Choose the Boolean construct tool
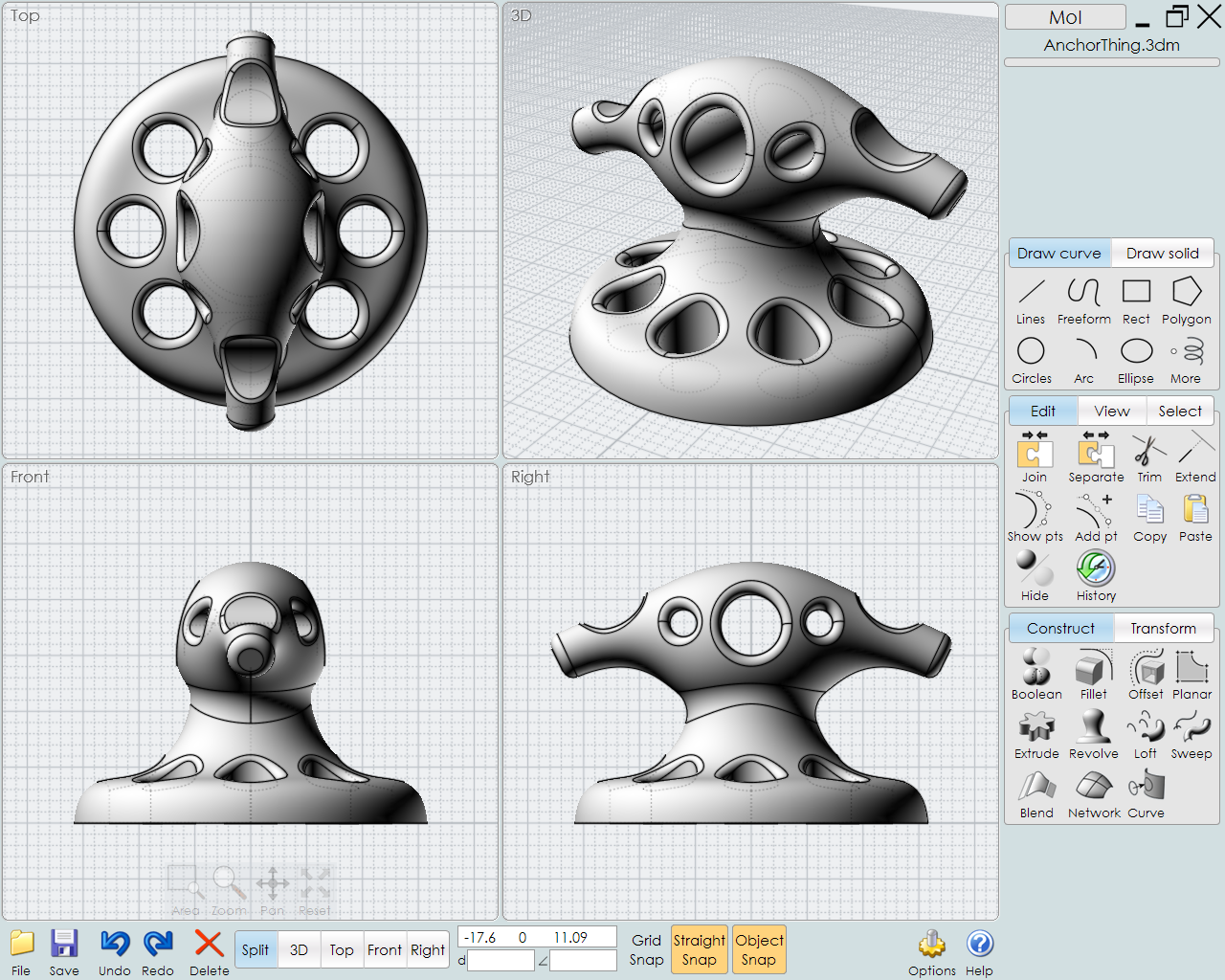The width and height of the screenshot is (1225, 980). coord(1036,674)
